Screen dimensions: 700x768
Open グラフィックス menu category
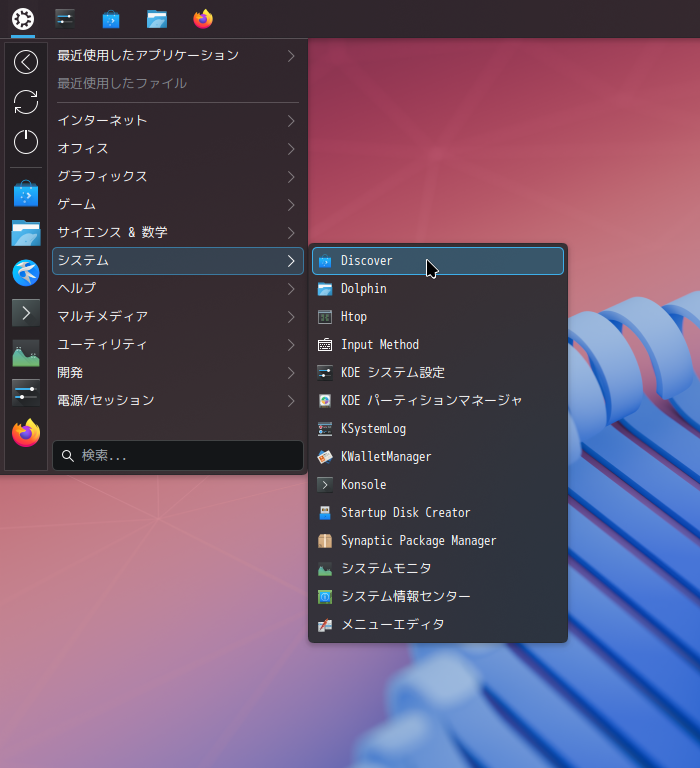click(x=177, y=177)
